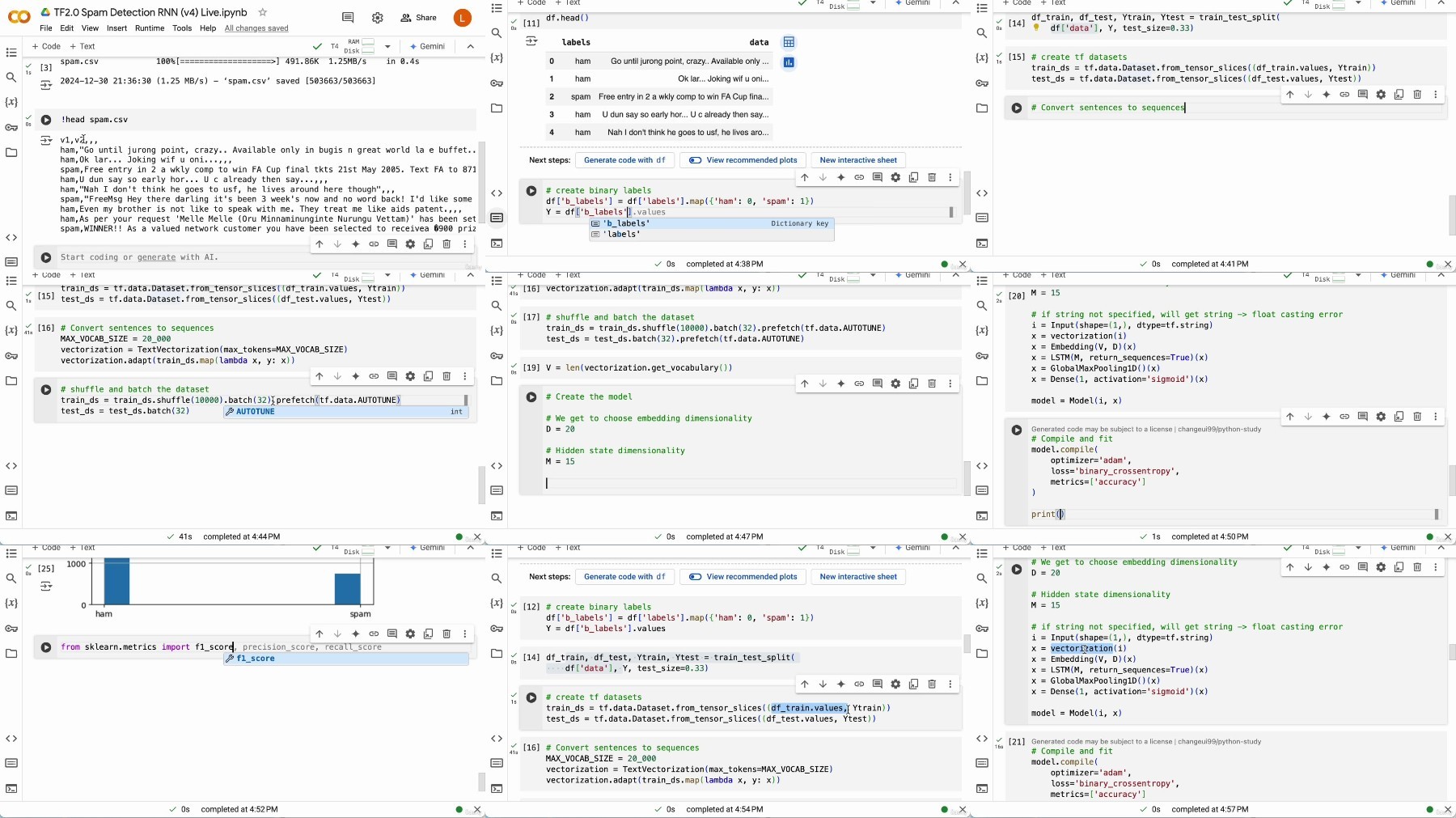Open the Runtime menu
The image size is (1456, 818).
[x=150, y=28]
